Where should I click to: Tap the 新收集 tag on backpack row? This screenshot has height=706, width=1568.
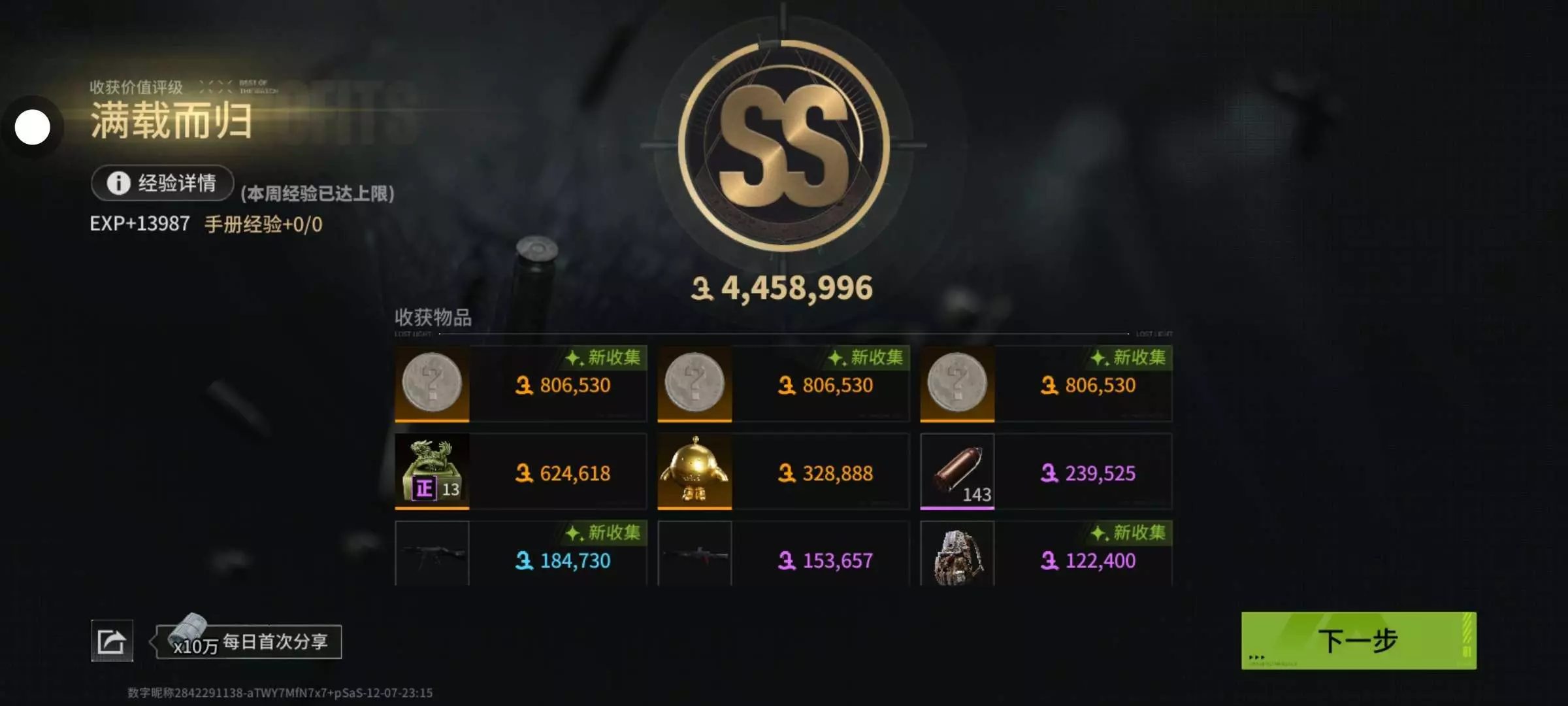click(1130, 533)
